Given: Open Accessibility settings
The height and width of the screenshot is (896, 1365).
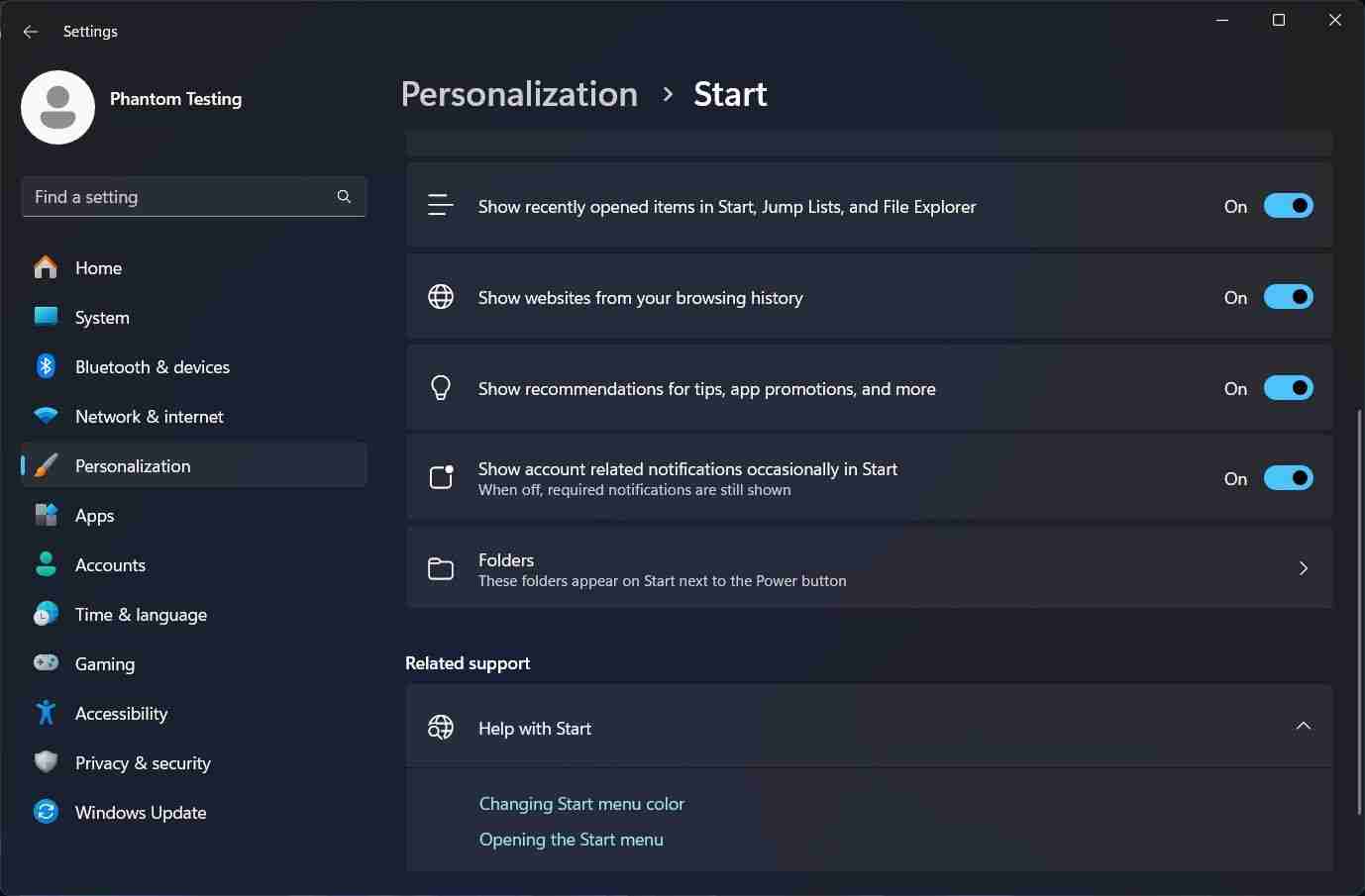Looking at the screenshot, I should click(121, 713).
